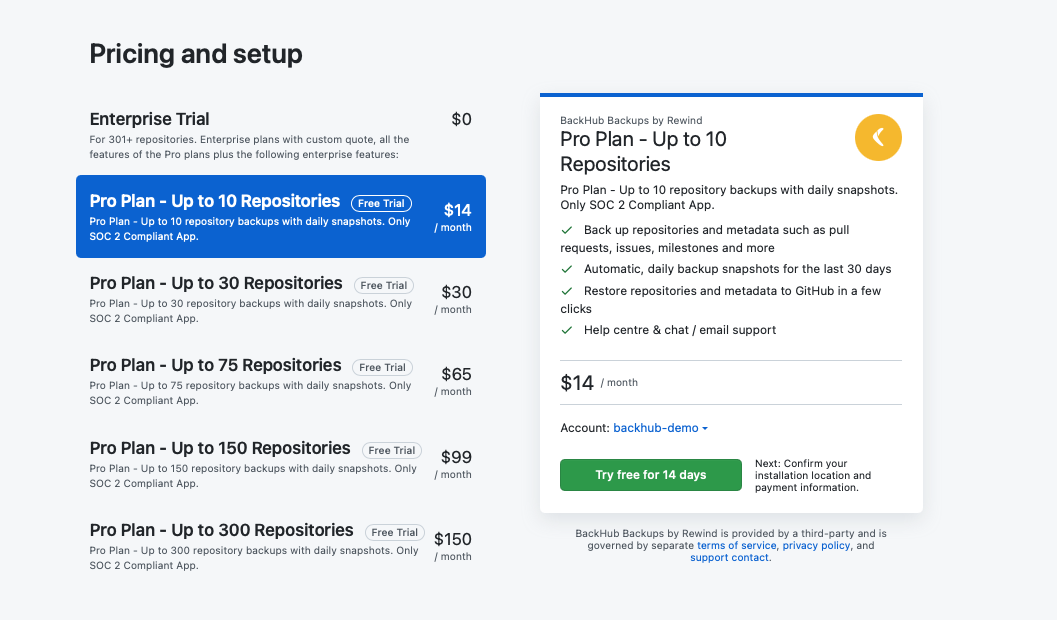The image size is (1057, 624).
Task: Open the terms of service link
Action: 736,546
